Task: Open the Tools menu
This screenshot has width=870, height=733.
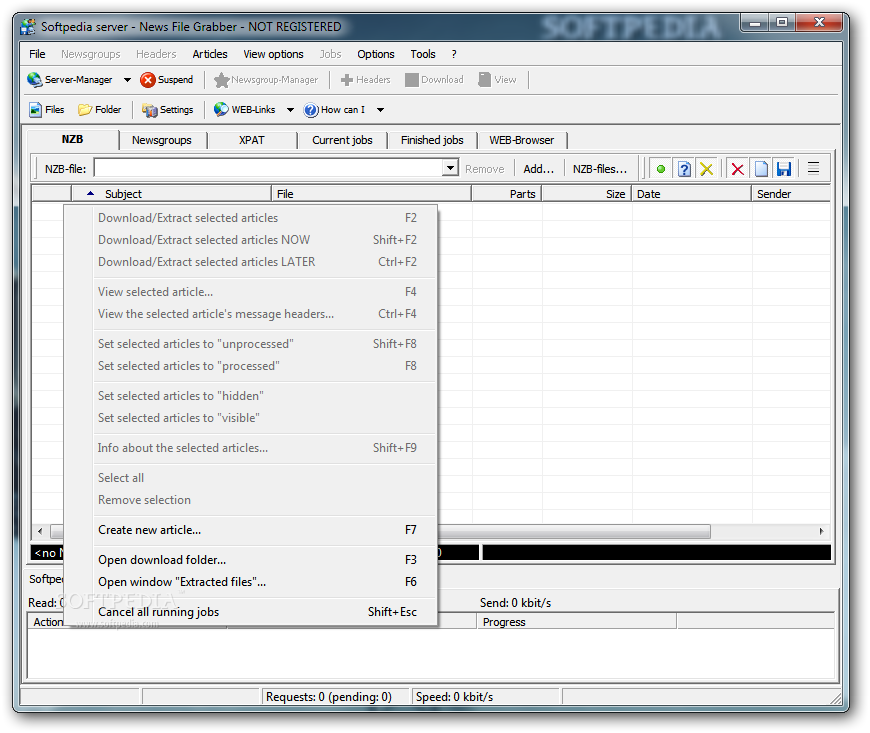Action: pos(423,54)
